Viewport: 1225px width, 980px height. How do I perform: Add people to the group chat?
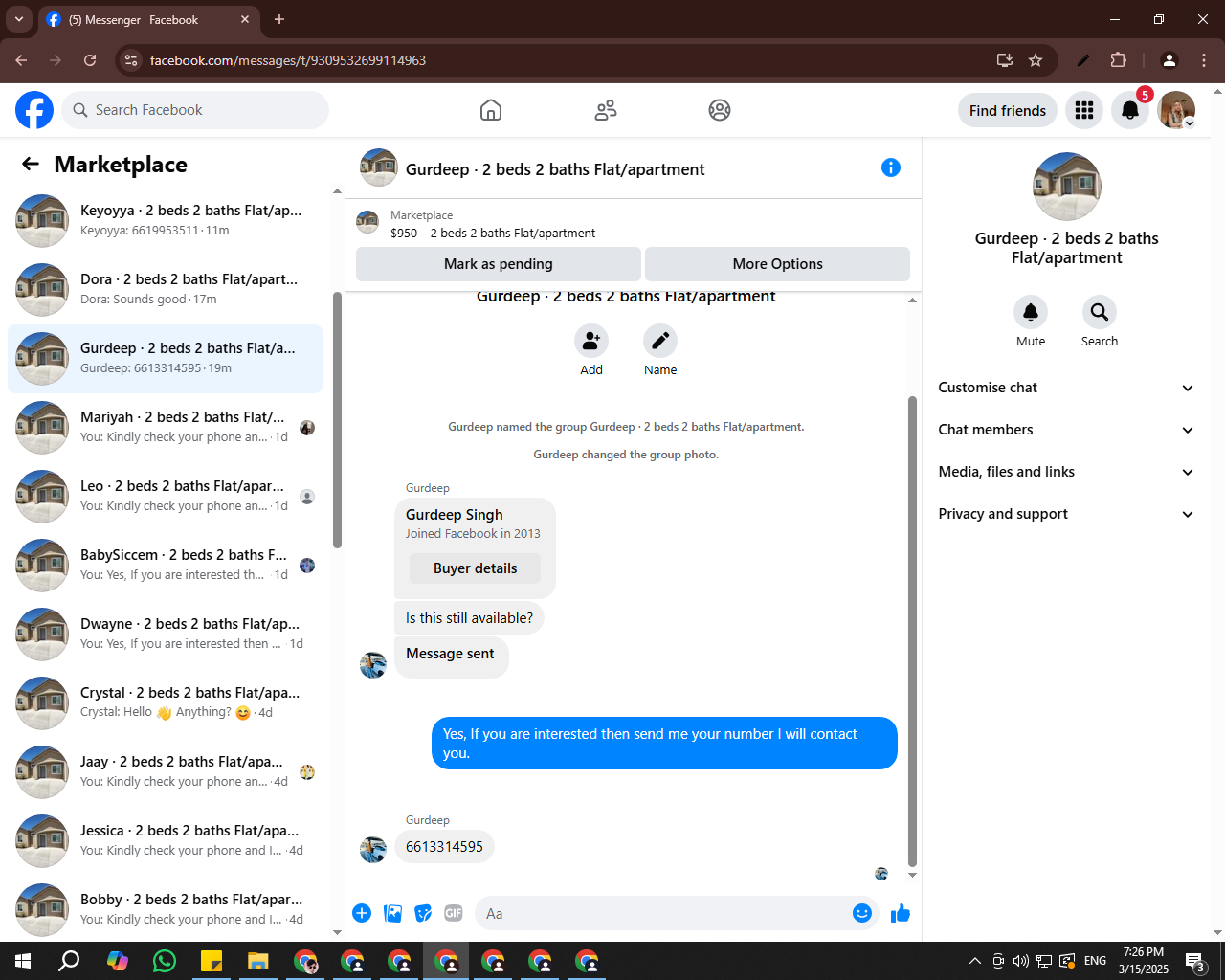coord(591,341)
